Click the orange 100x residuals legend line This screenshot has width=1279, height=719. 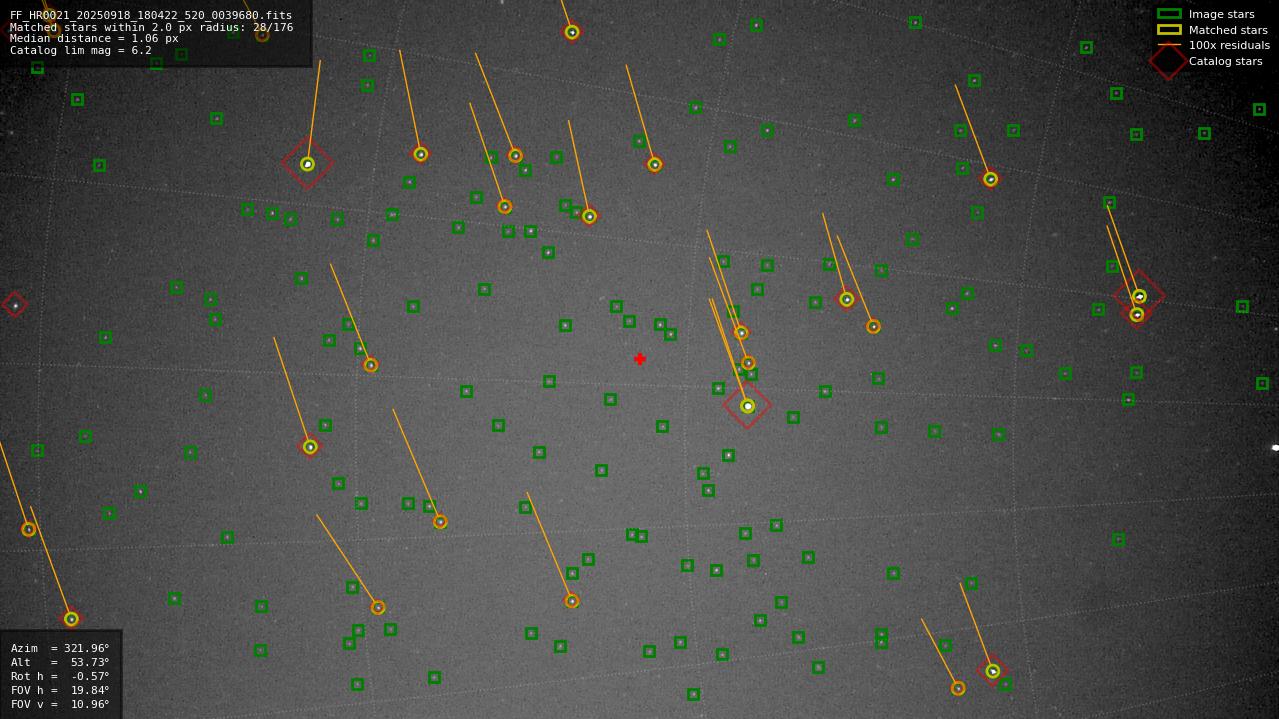(1169, 45)
